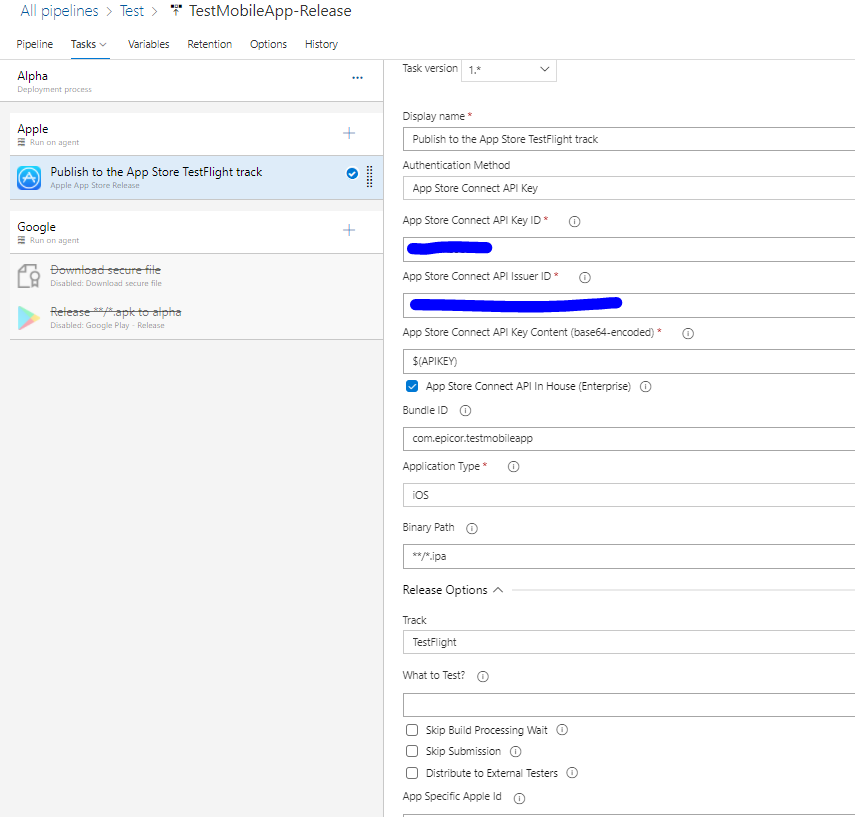Show info for Skip Build Processing Wait
This screenshot has width=855, height=817.
[x=562, y=730]
